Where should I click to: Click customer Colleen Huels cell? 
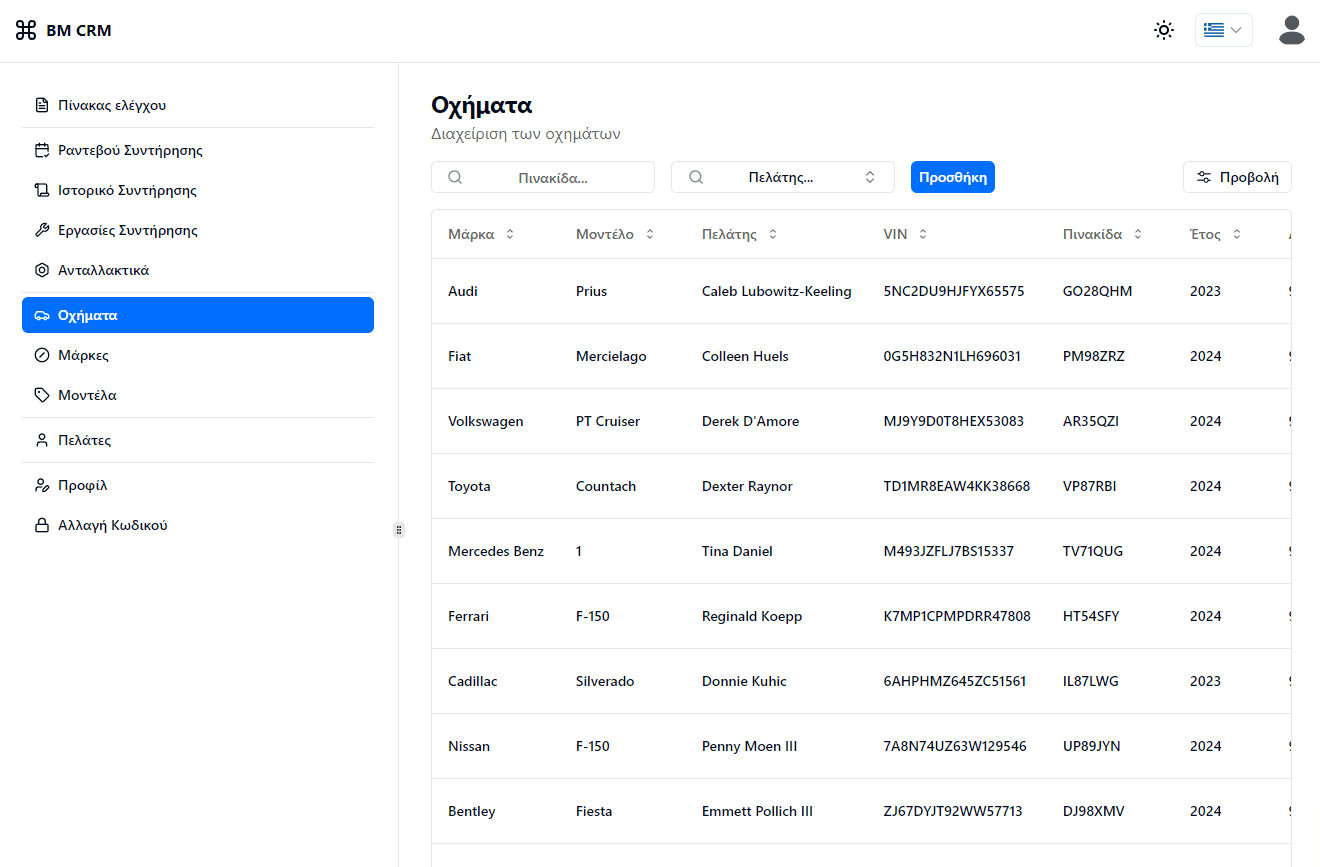click(745, 356)
